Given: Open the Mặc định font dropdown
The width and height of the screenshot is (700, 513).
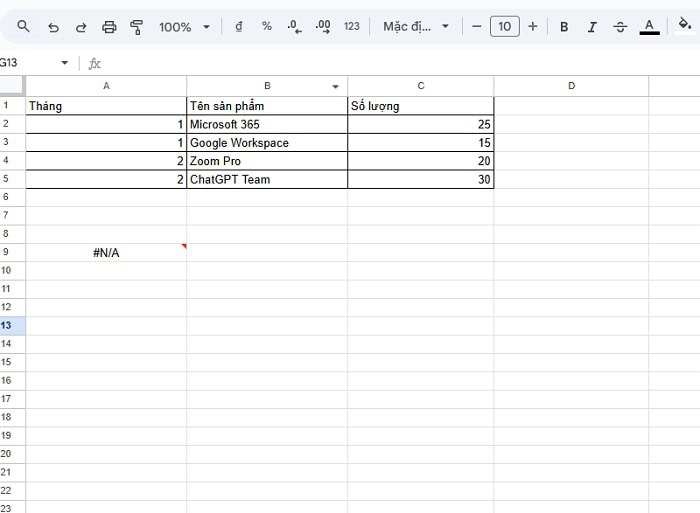Looking at the screenshot, I should 416,27.
